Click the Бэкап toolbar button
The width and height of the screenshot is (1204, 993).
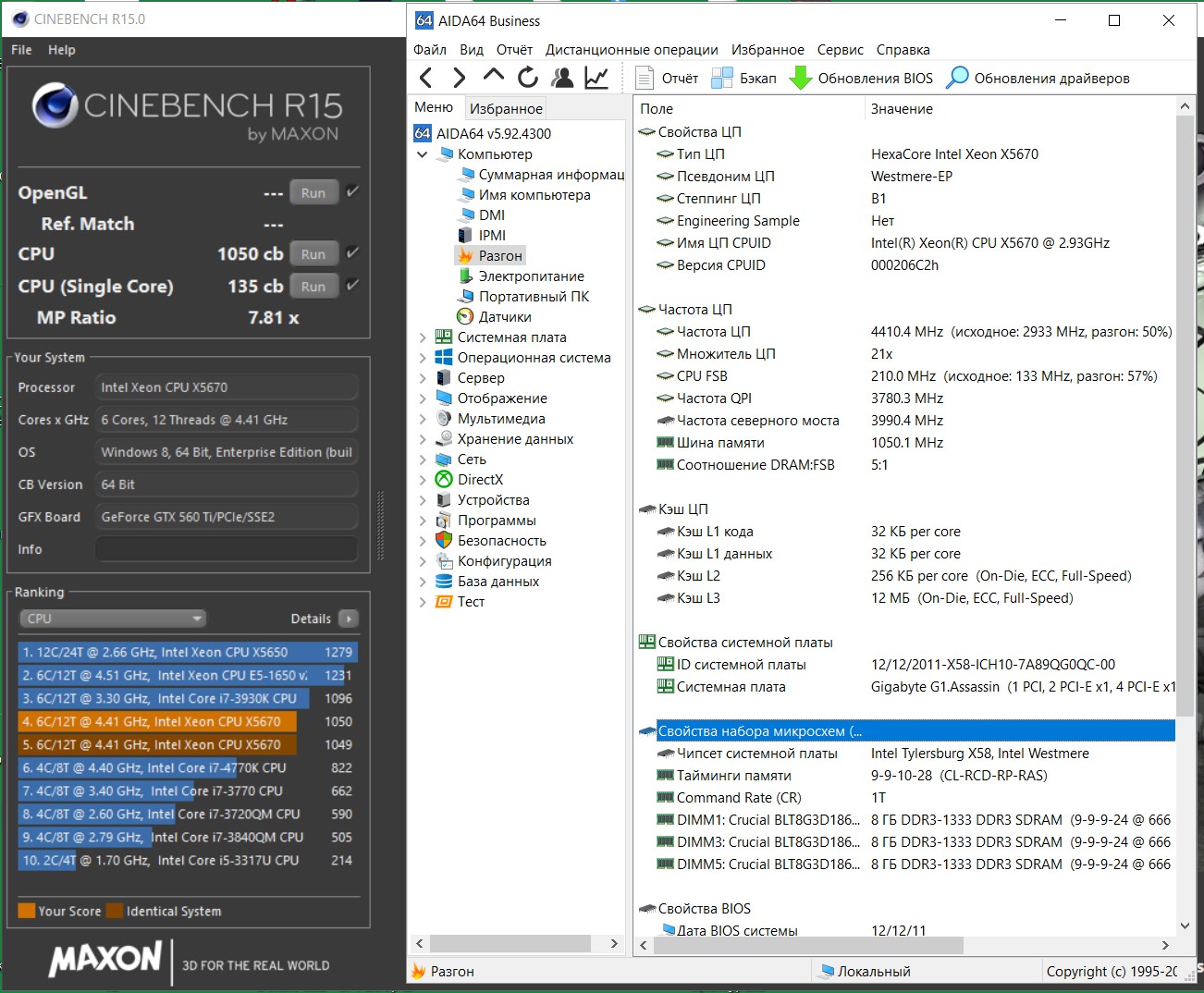744,79
